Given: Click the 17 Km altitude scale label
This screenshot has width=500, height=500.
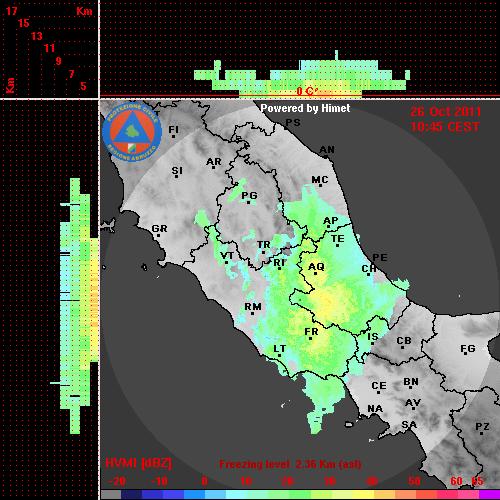Looking at the screenshot, I should click(x=11, y=11).
